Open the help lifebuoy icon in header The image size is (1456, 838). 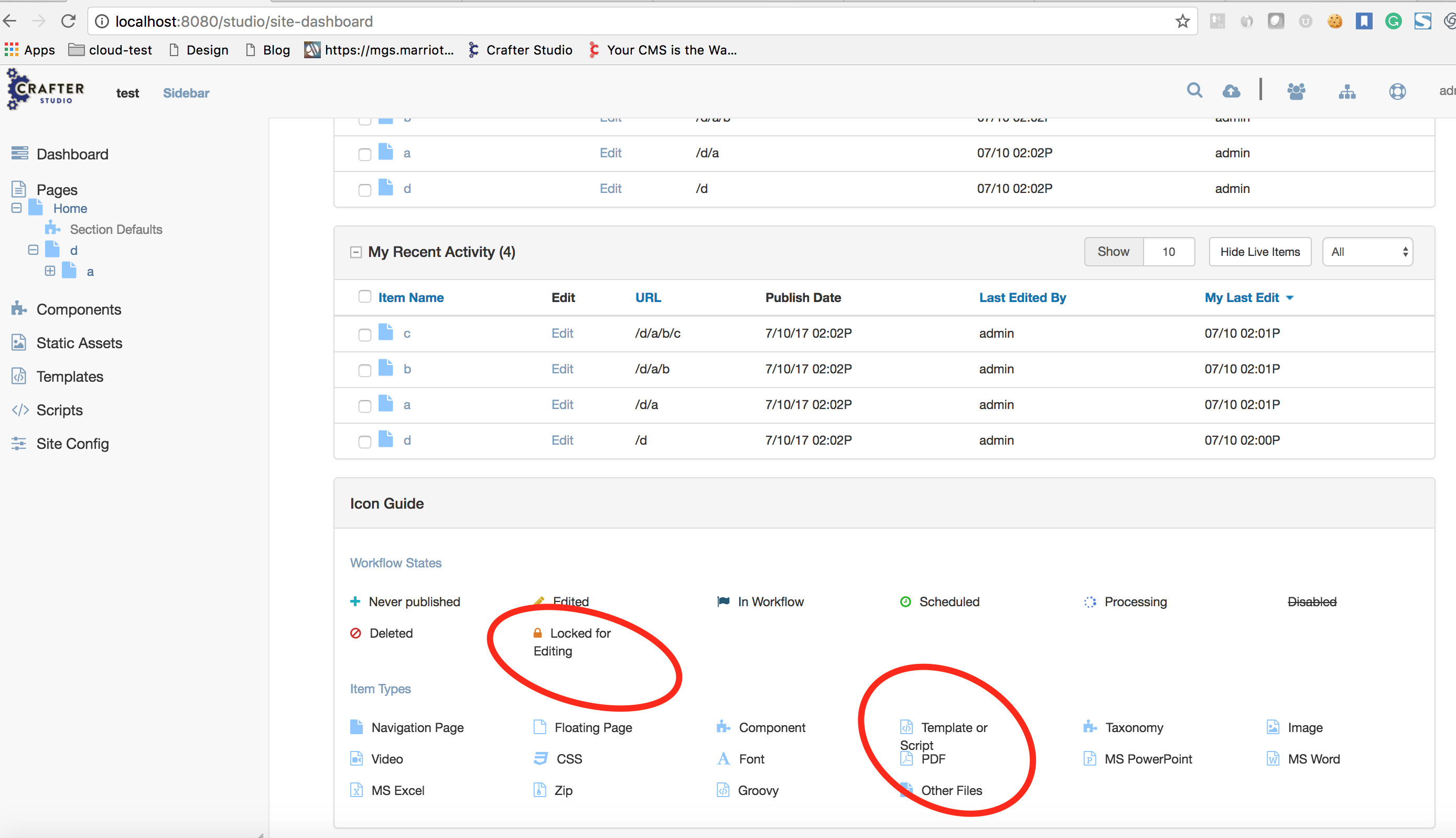(x=1397, y=92)
